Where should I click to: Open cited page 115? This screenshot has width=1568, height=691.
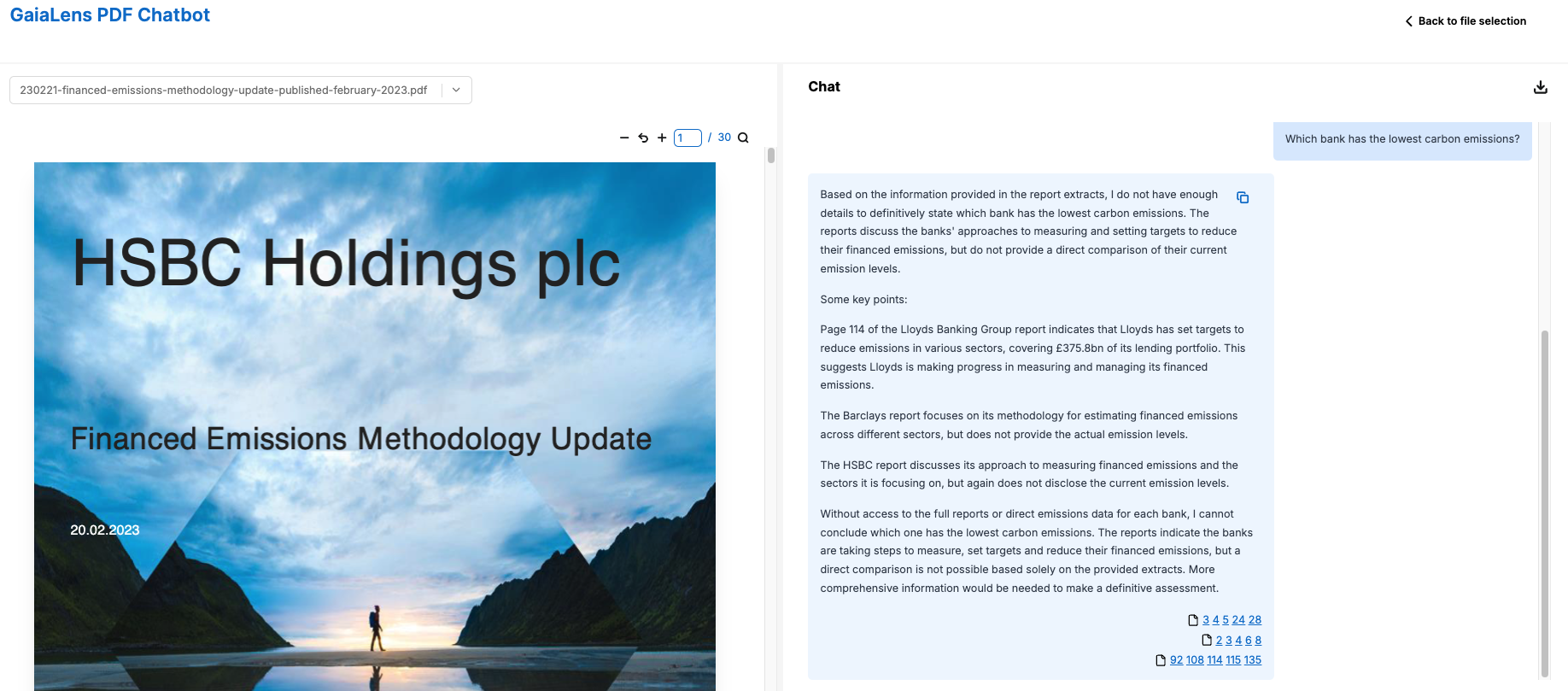(x=1233, y=660)
